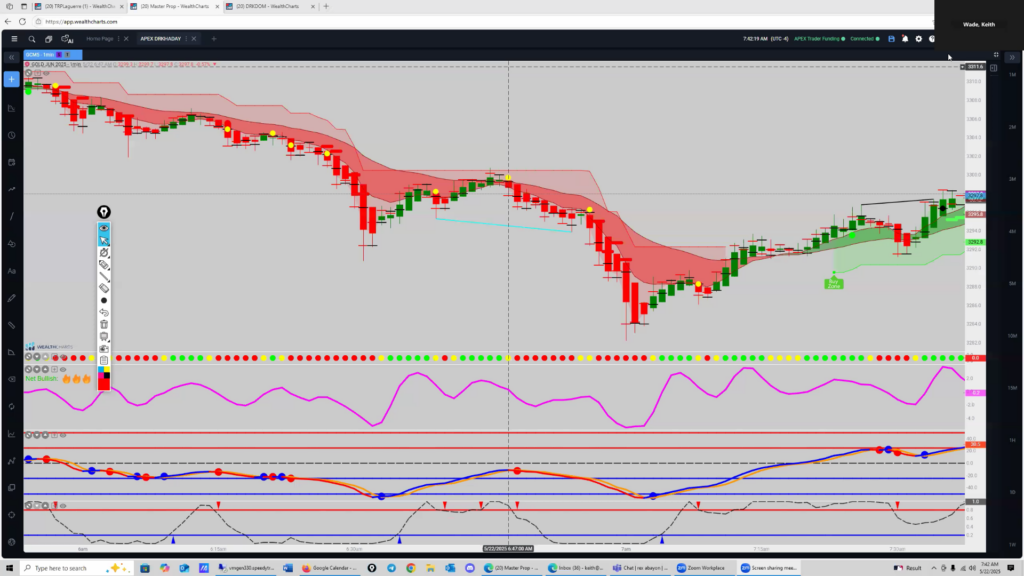Go back in browser
This screenshot has width=1024, height=576.
click(x=8, y=22)
